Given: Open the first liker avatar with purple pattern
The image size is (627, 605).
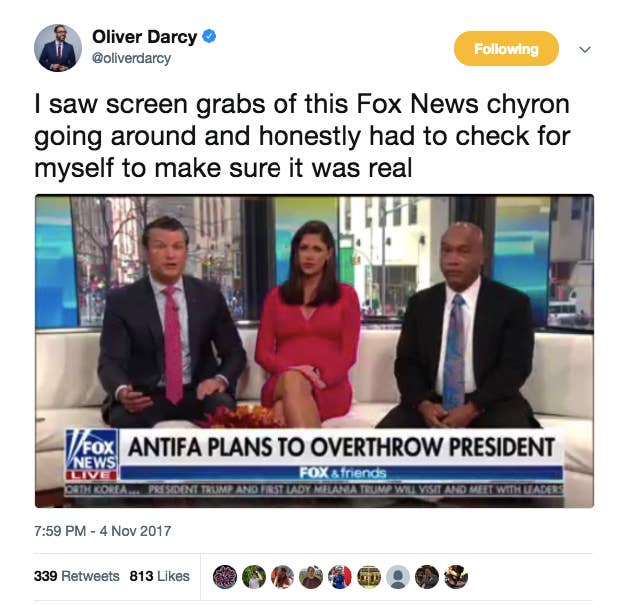Looking at the screenshot, I should (225, 577).
